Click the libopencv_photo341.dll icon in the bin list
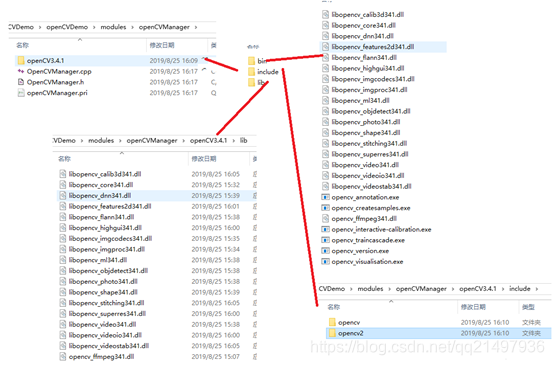 tap(325, 122)
